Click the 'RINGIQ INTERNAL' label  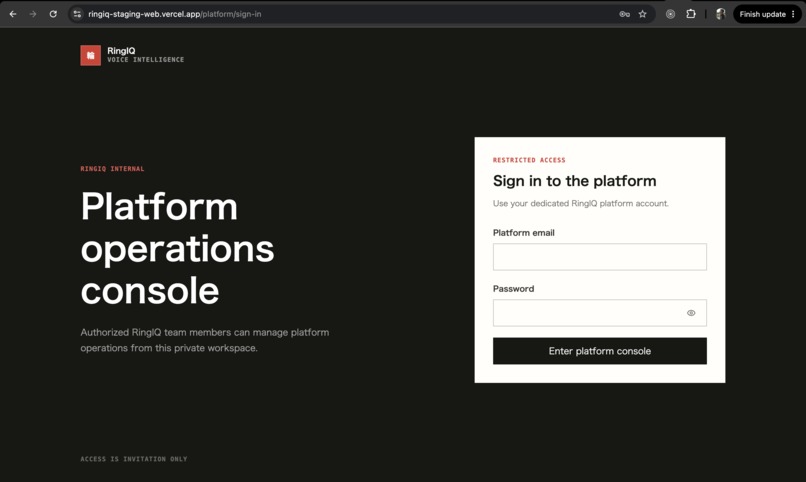pos(112,169)
